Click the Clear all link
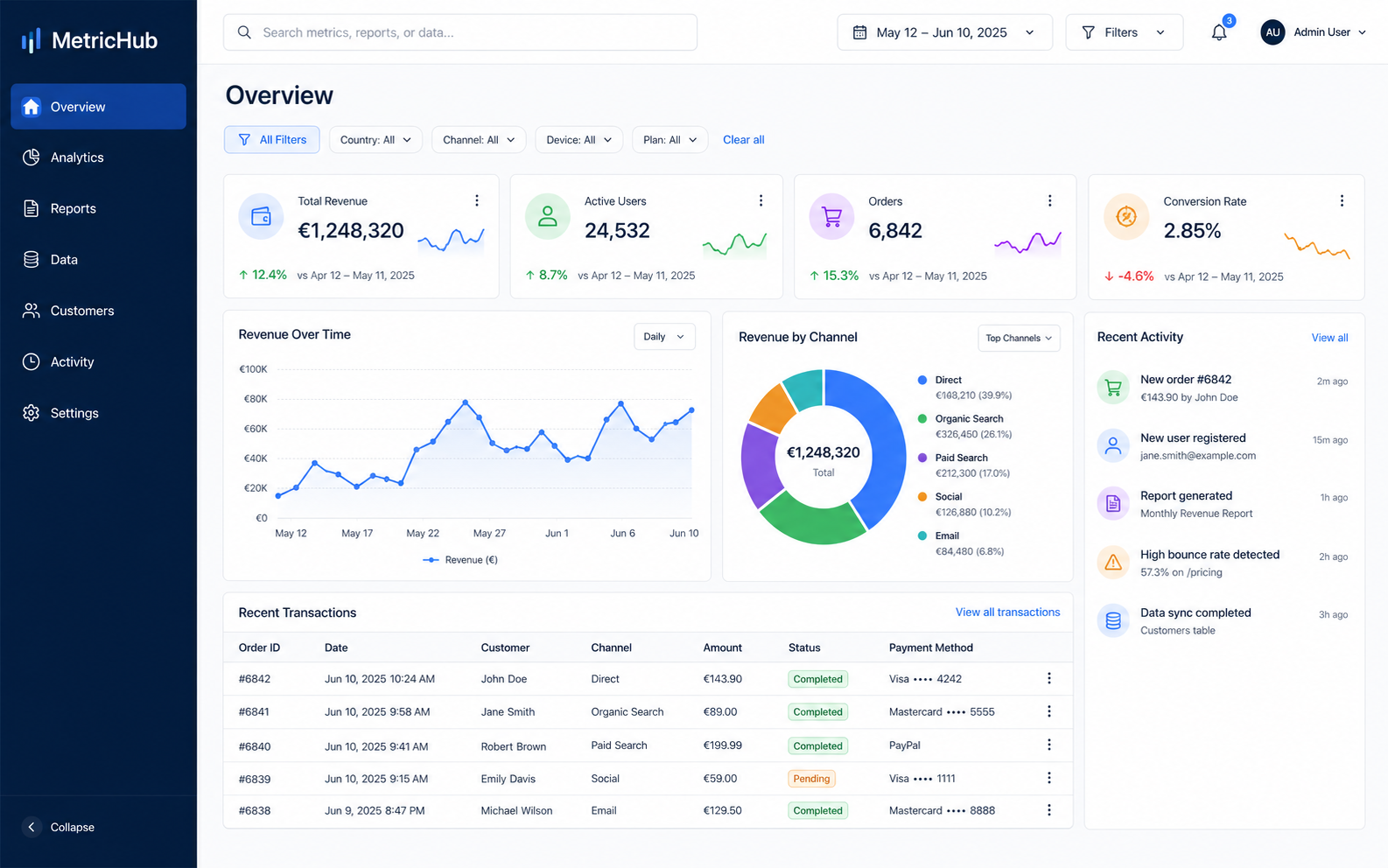Viewport: 1388px width, 868px height. (744, 140)
